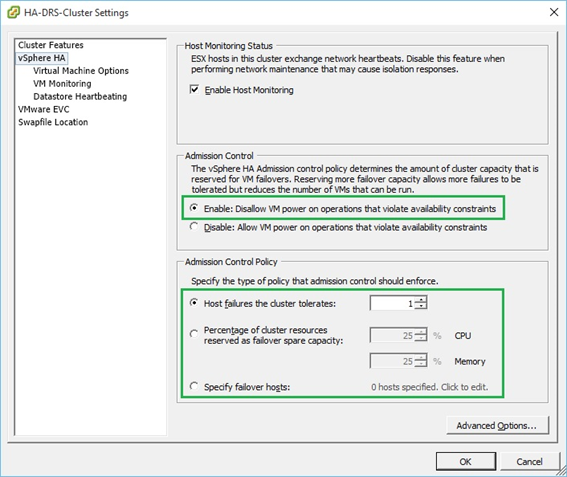Select vSphere HA in the settings tree
The height and width of the screenshot is (477, 567).
[x=42, y=58]
